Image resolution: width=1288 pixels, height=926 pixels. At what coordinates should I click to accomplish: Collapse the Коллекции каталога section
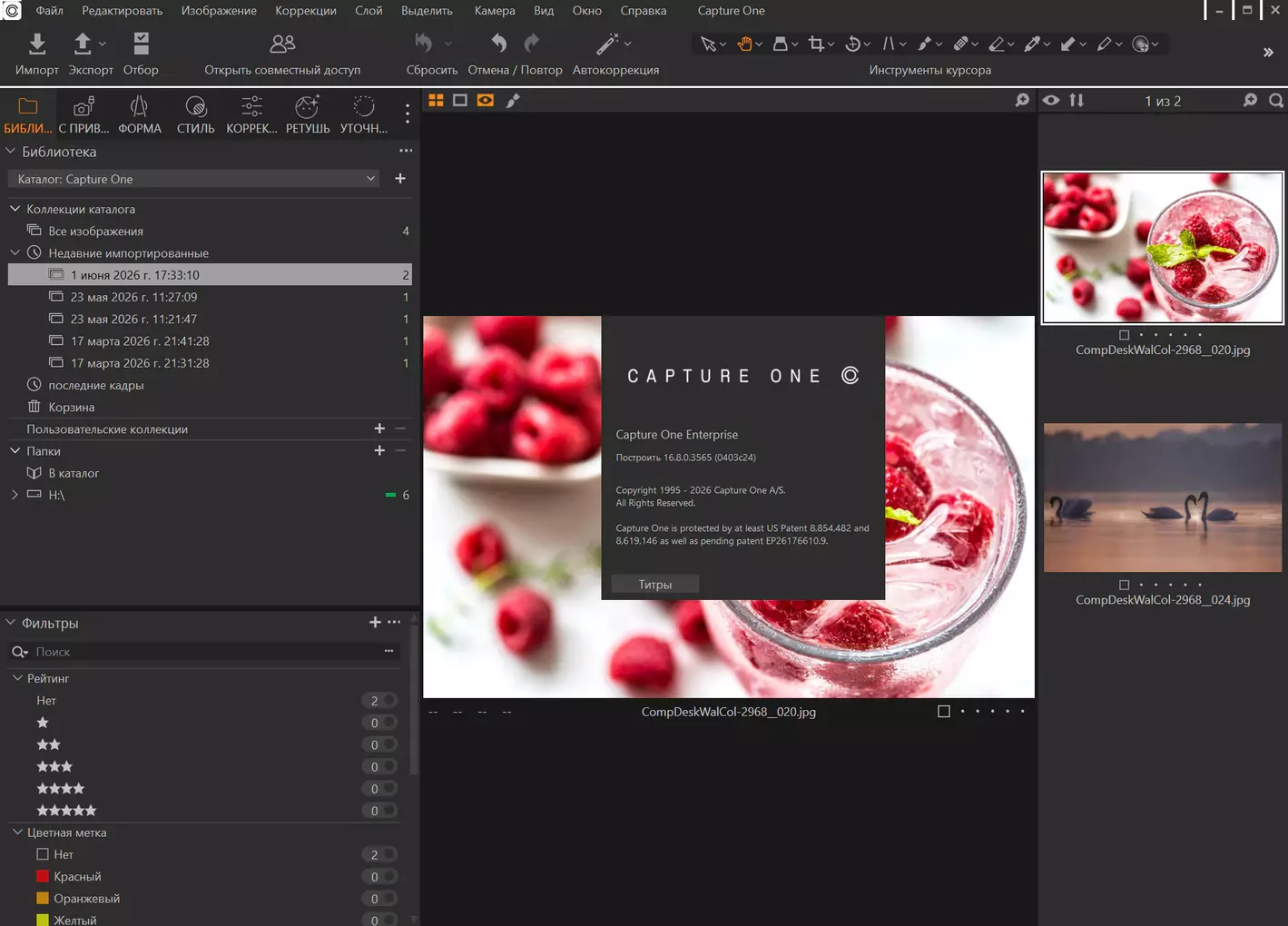(x=15, y=209)
